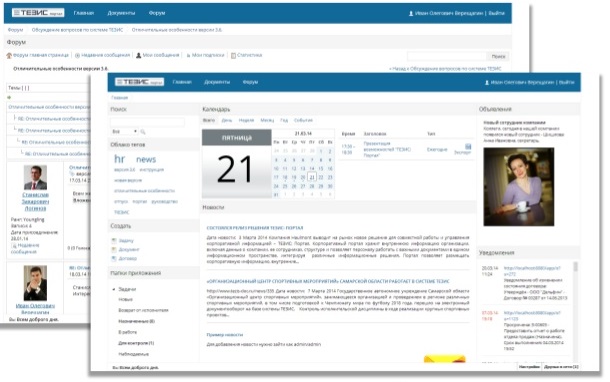Click the document icon under Создать
The image size is (610, 382).
(114, 250)
